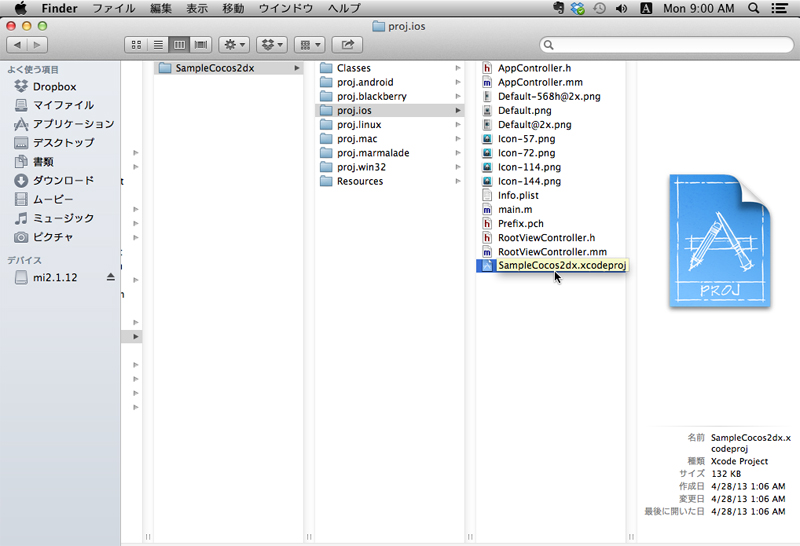Select the proj.android folder

tap(389, 82)
